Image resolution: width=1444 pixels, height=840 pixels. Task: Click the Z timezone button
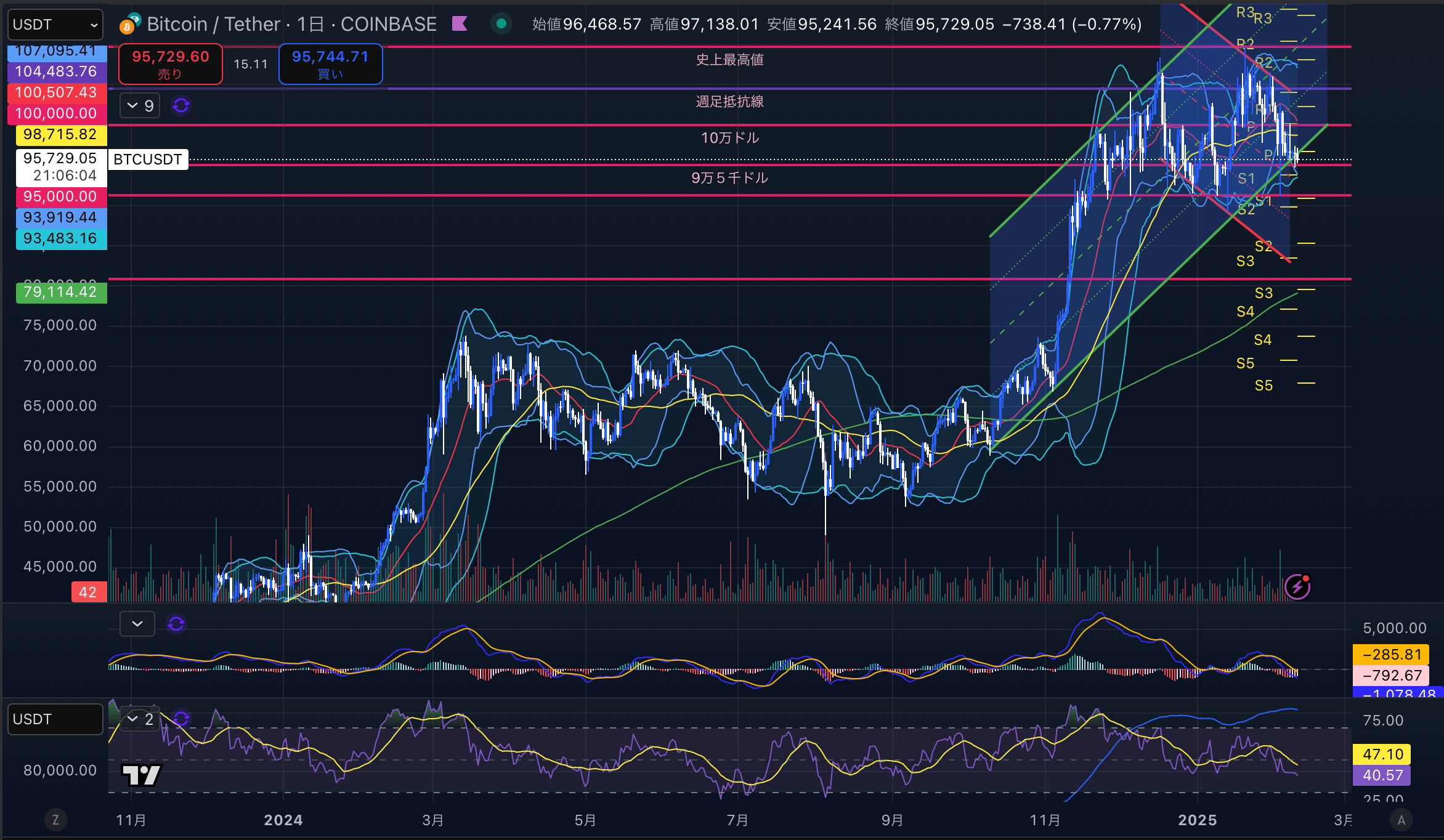pos(55,820)
